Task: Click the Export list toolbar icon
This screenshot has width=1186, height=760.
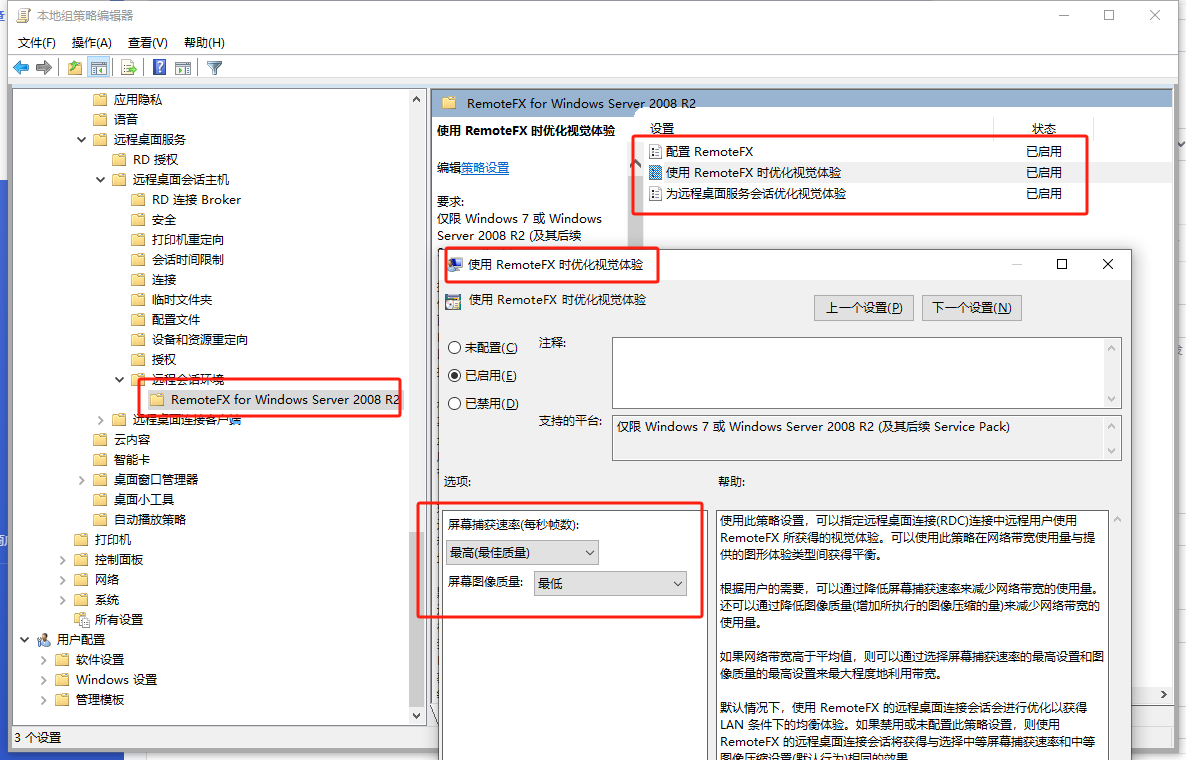Action: tap(129, 68)
